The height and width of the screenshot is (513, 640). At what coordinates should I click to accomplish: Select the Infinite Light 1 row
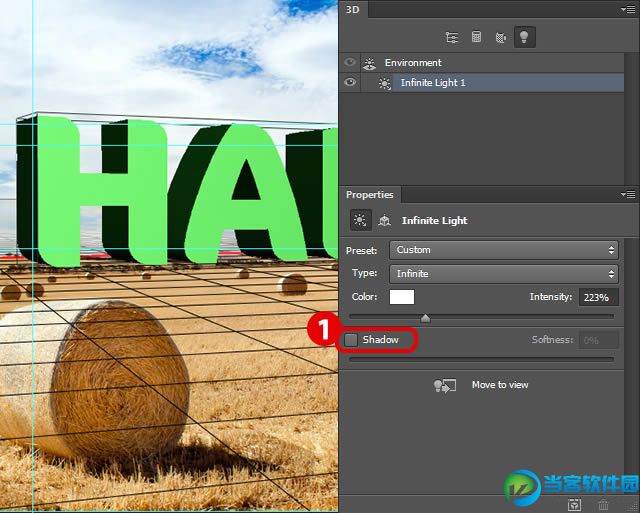coord(482,83)
